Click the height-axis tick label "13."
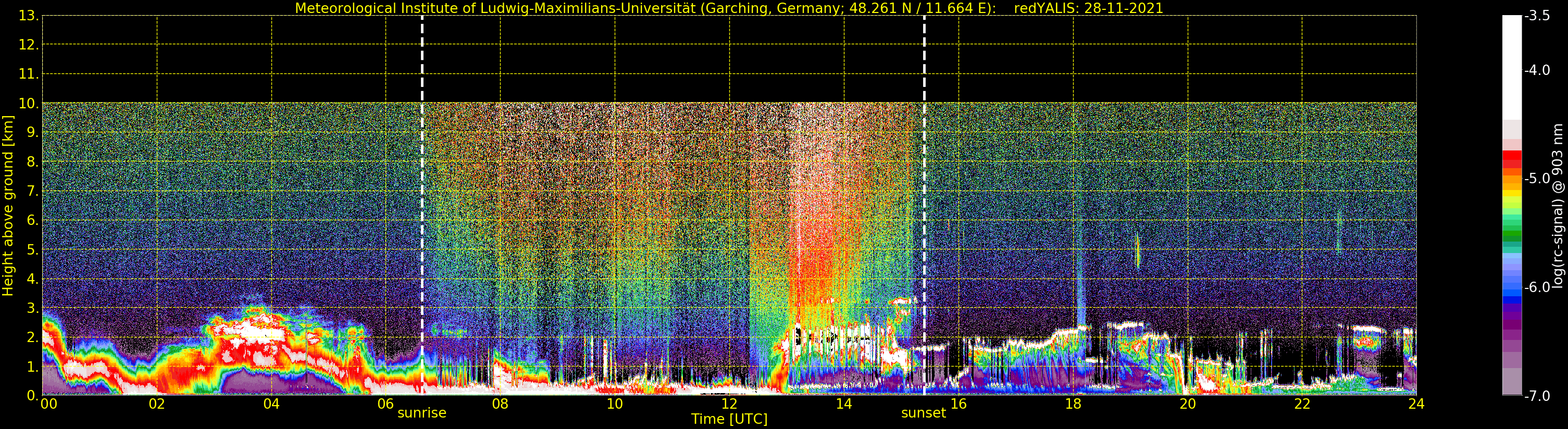Image resolution: width=1568 pixels, height=429 pixels. point(29,16)
